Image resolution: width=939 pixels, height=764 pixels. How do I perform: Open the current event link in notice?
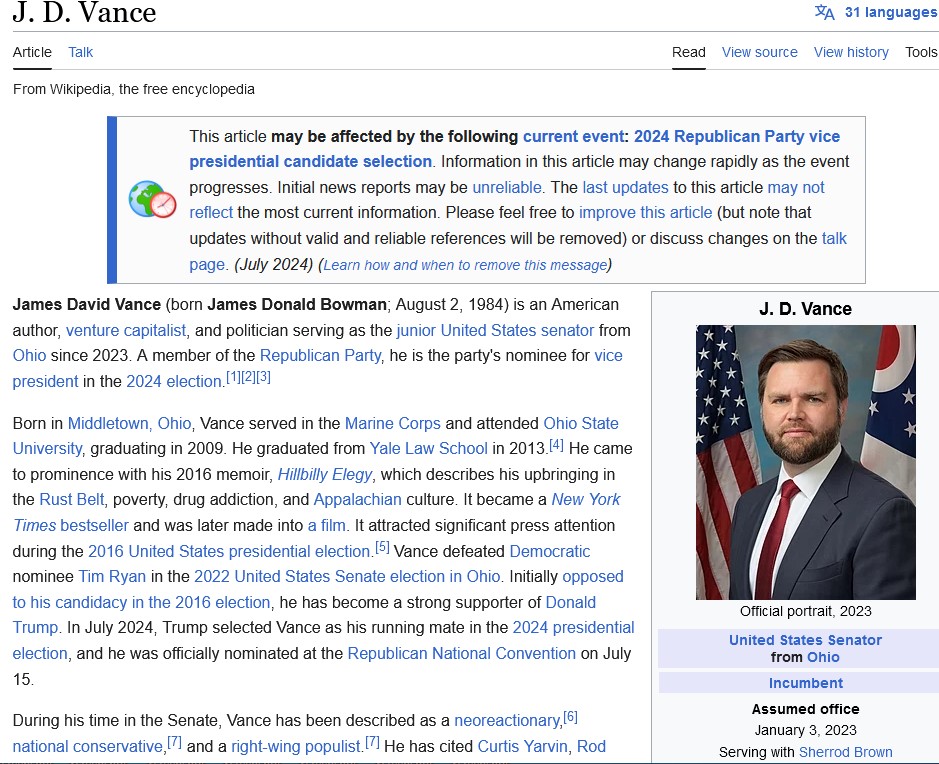point(574,137)
